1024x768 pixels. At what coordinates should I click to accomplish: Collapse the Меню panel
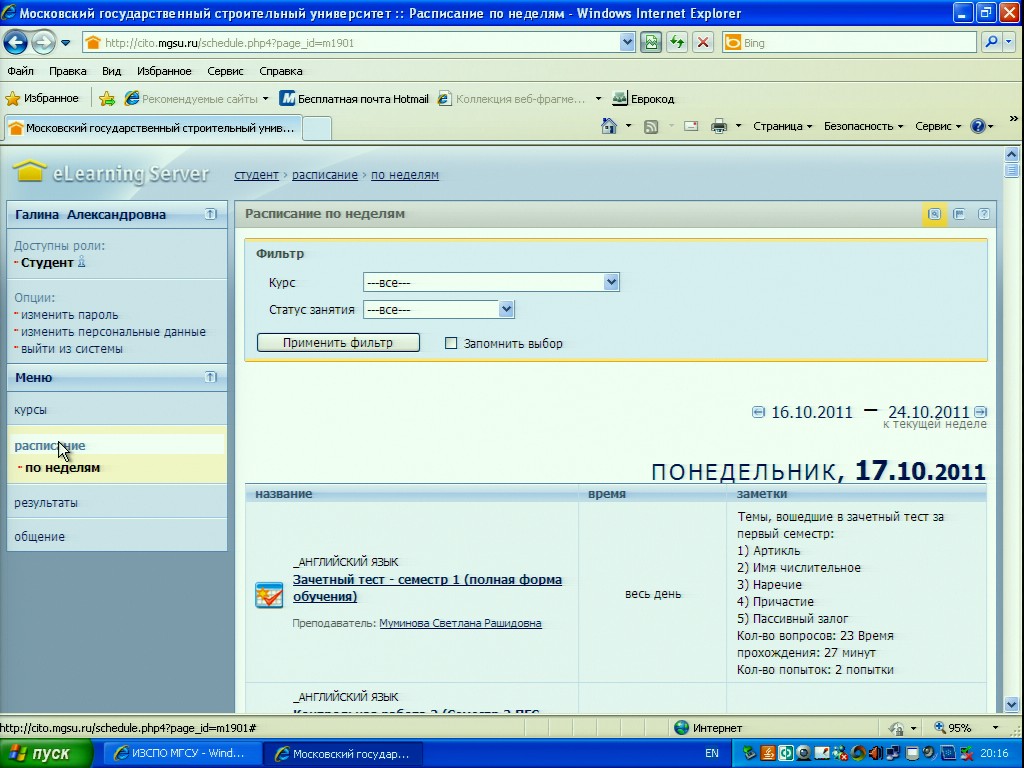[x=210, y=377]
